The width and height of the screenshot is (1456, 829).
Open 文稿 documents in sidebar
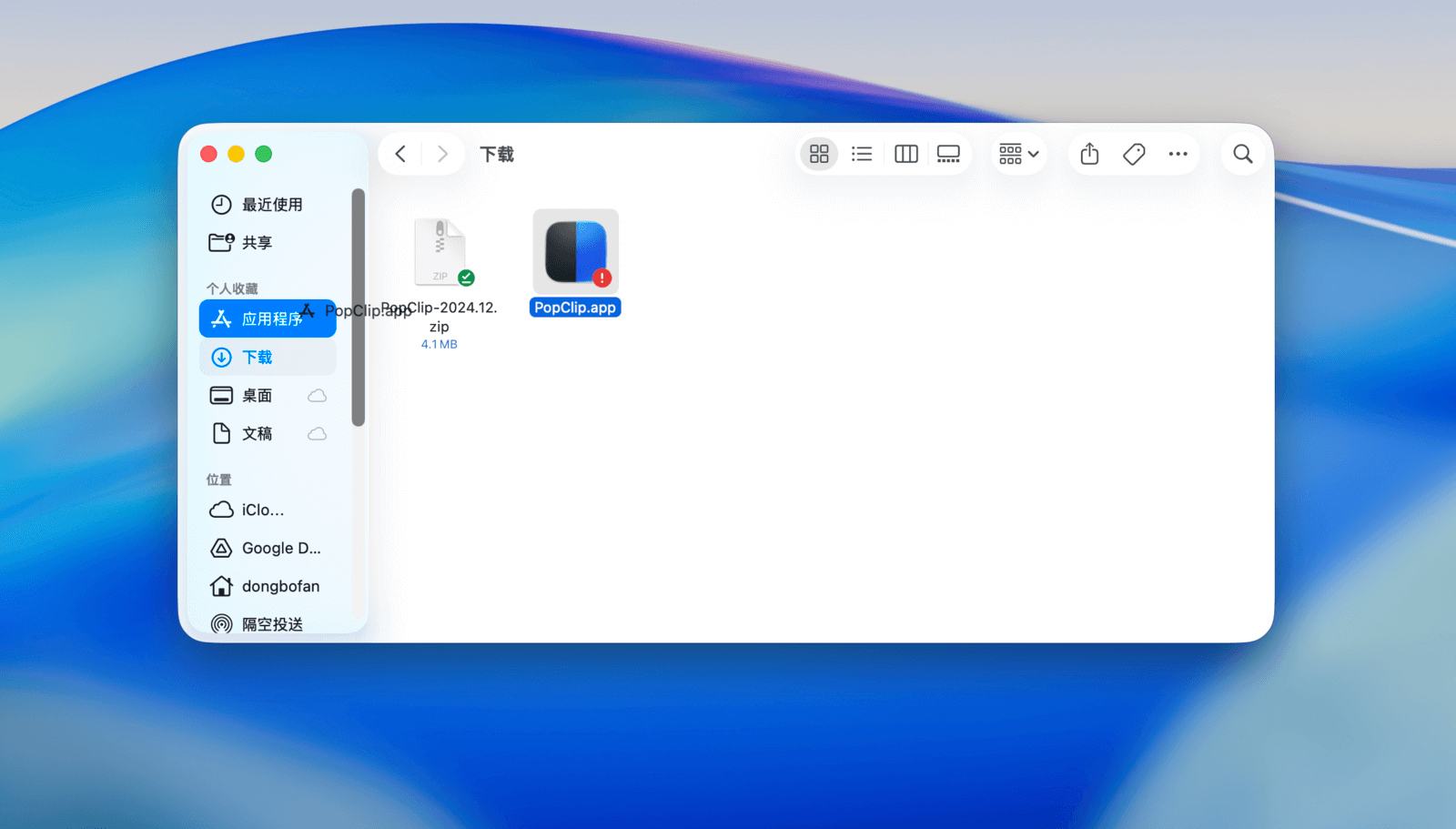pos(256,434)
